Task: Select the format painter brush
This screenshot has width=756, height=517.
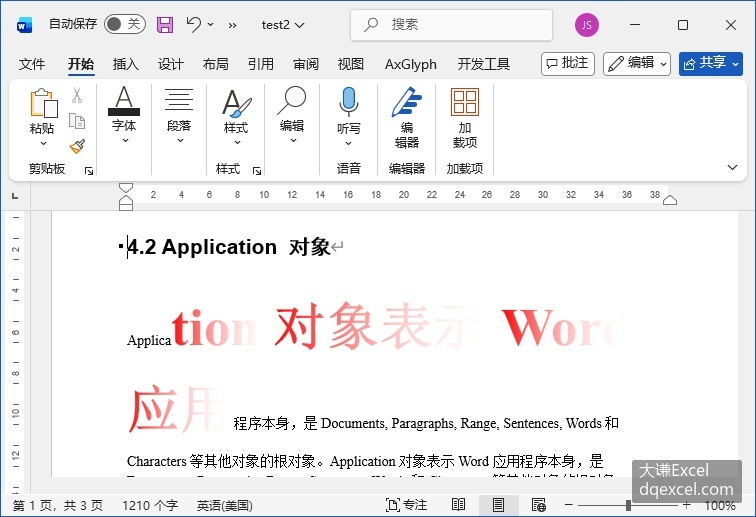Action: pos(77,146)
